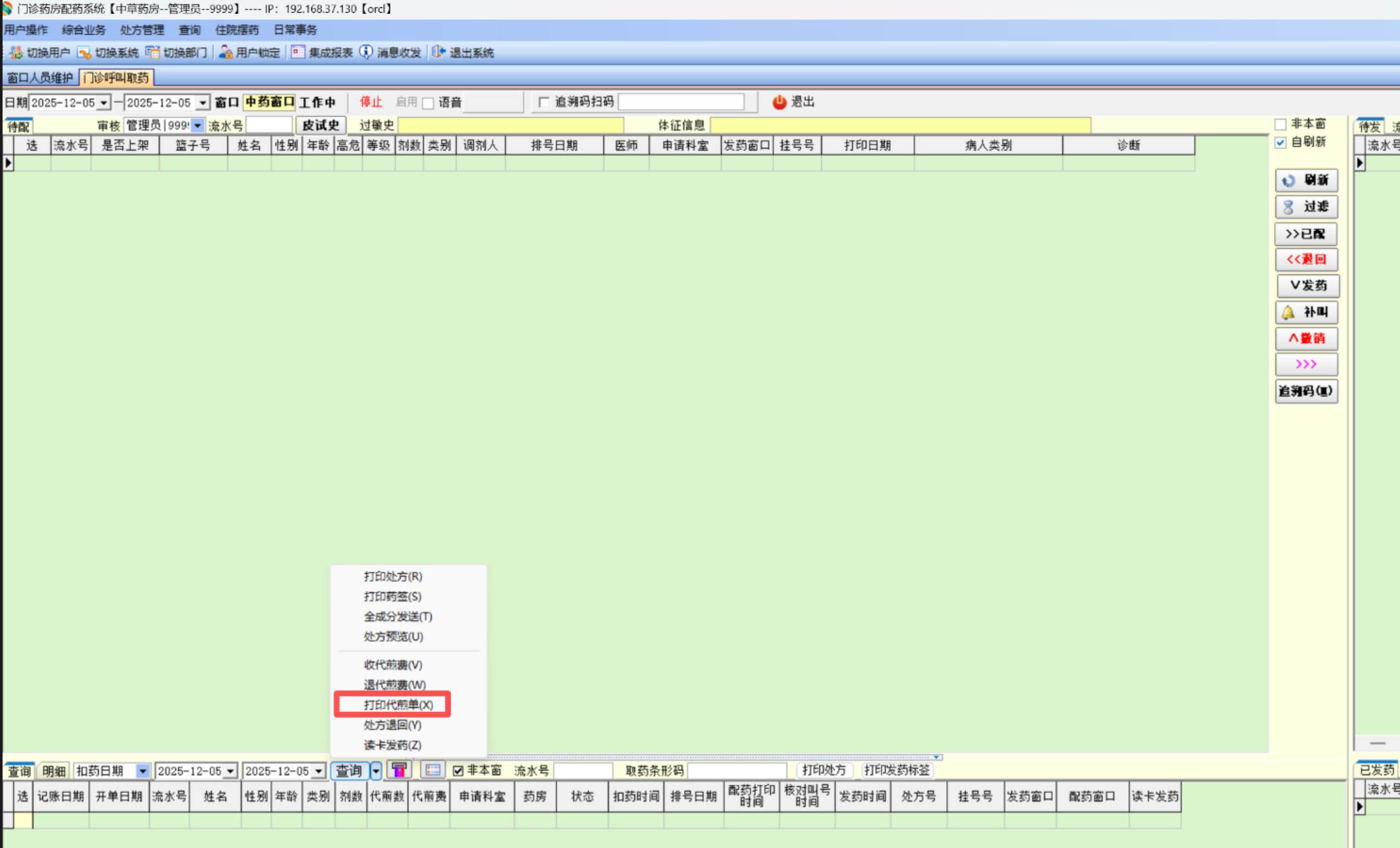Switch to 窗口人员维护 tab

40,78
